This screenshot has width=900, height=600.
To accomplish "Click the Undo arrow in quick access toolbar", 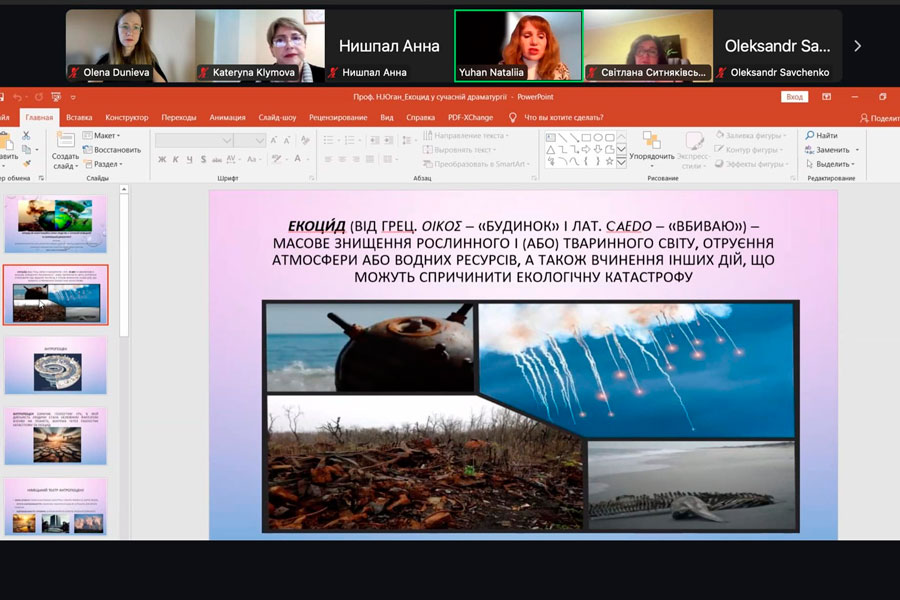I will pyautogui.click(x=18, y=97).
